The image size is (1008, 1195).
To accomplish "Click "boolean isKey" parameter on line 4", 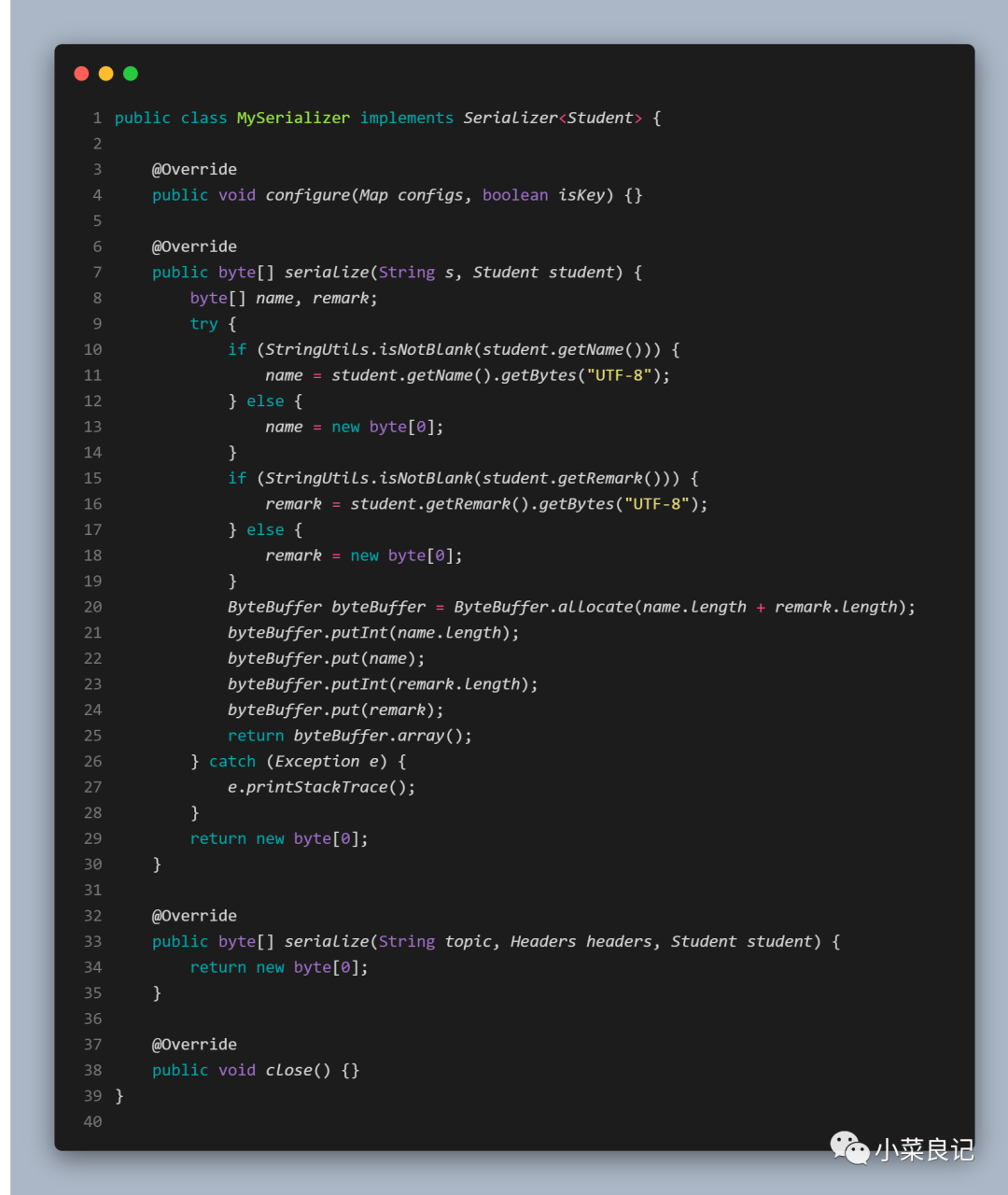I will (x=543, y=195).
